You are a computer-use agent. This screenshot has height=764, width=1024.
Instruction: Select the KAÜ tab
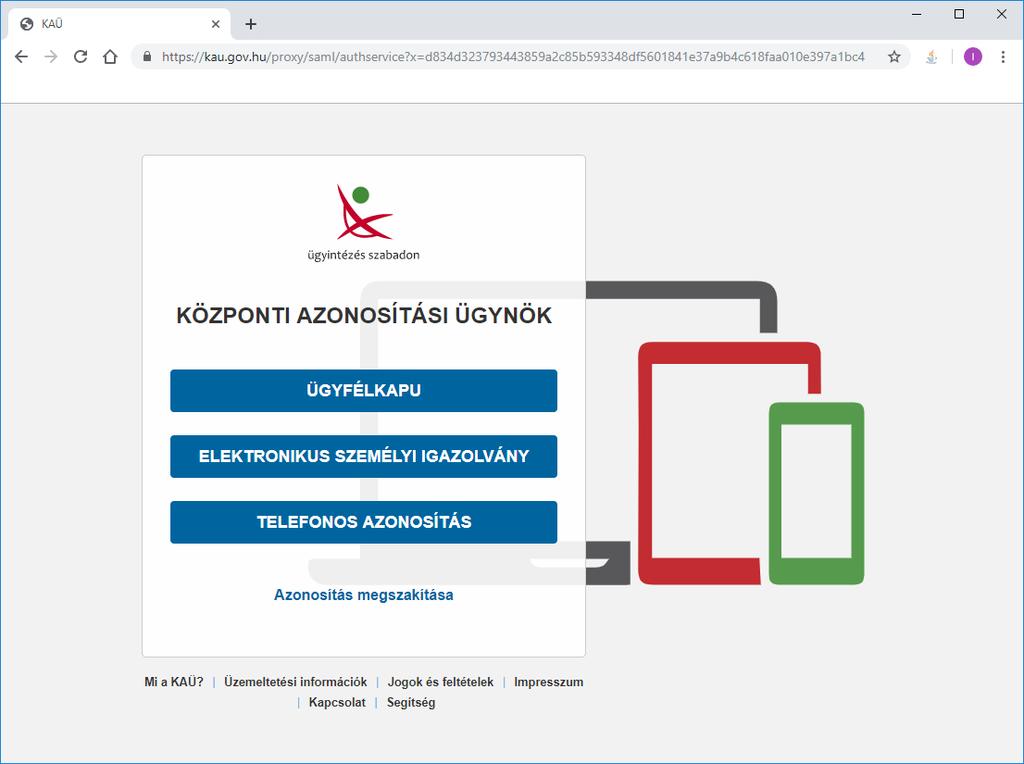point(120,24)
